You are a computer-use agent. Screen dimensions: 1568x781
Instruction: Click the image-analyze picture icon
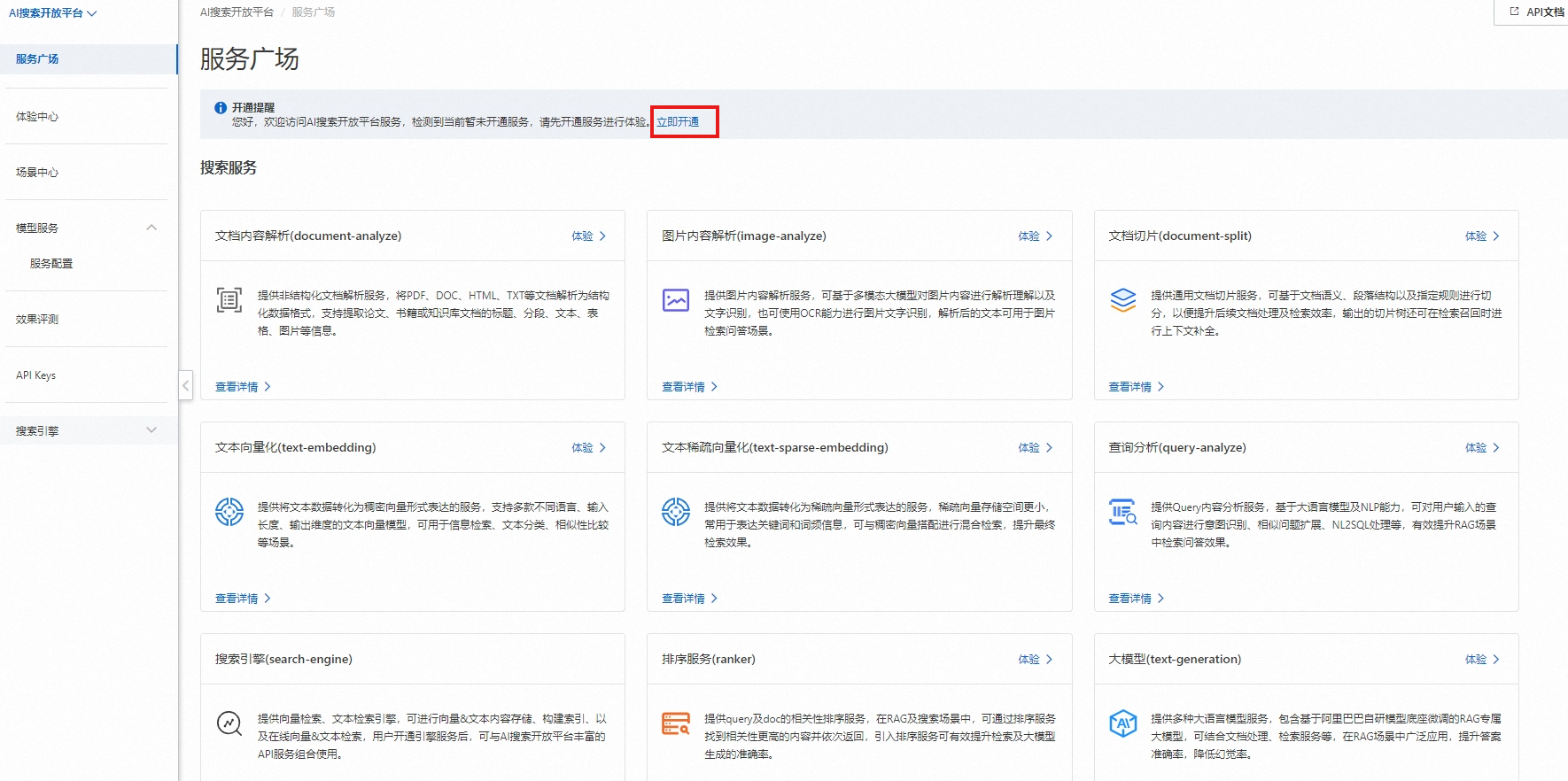coord(676,300)
